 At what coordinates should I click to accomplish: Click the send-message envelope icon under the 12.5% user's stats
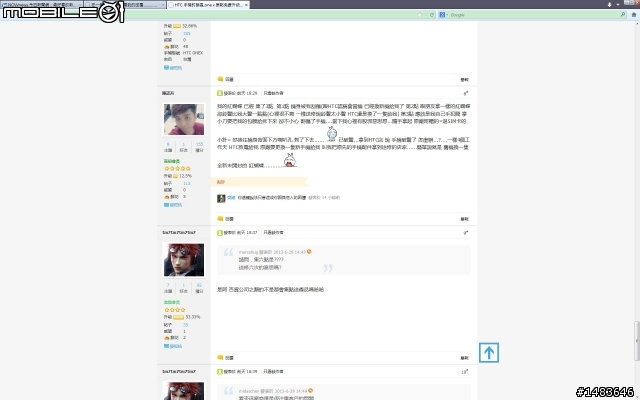pyautogui.click(x=166, y=204)
